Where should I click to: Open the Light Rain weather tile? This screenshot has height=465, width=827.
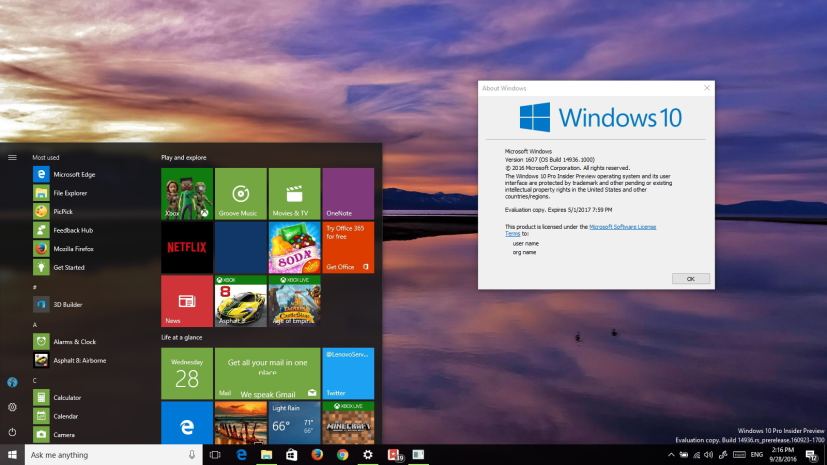294,423
